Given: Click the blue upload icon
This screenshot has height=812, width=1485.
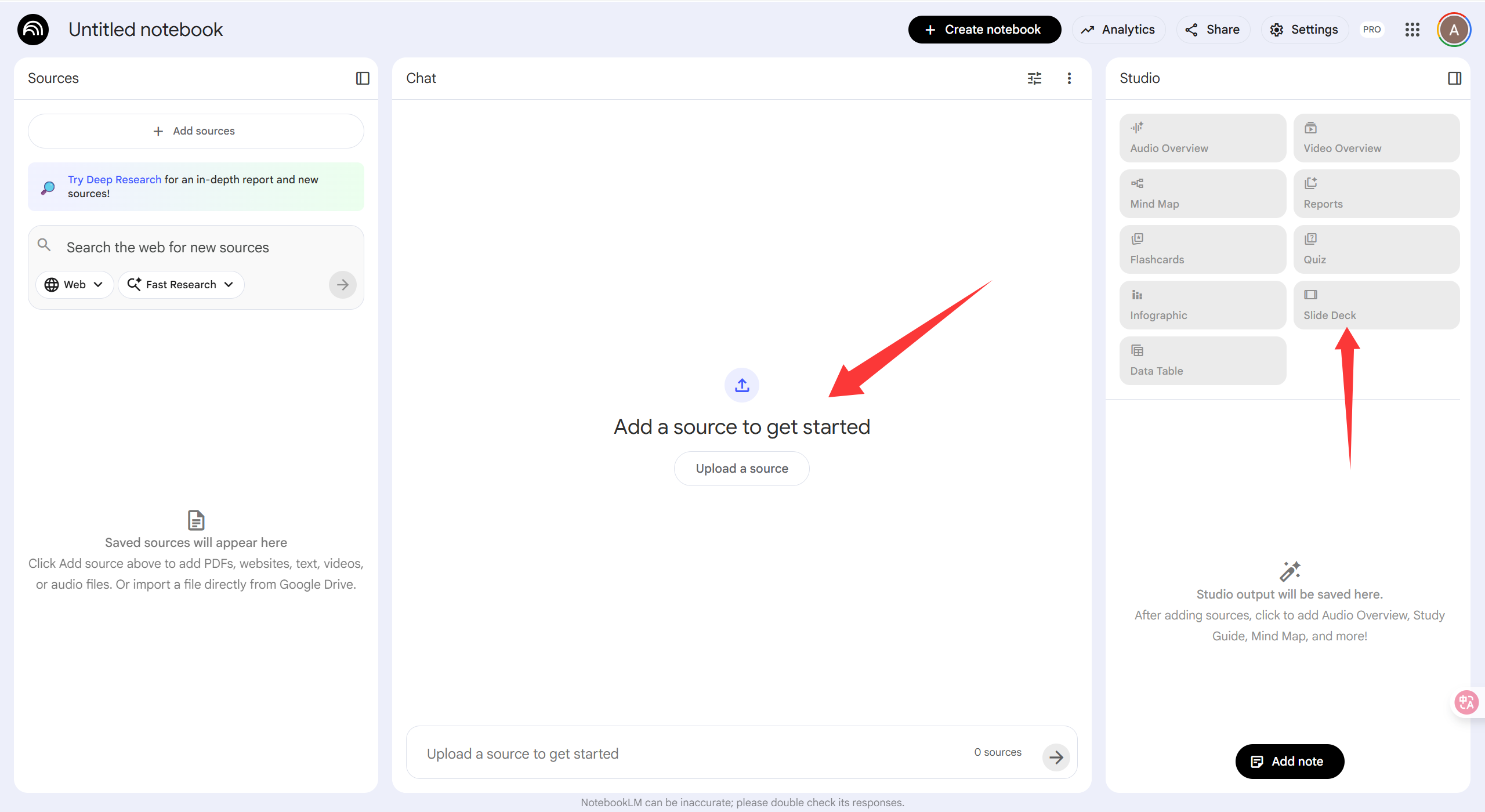Looking at the screenshot, I should (741, 385).
